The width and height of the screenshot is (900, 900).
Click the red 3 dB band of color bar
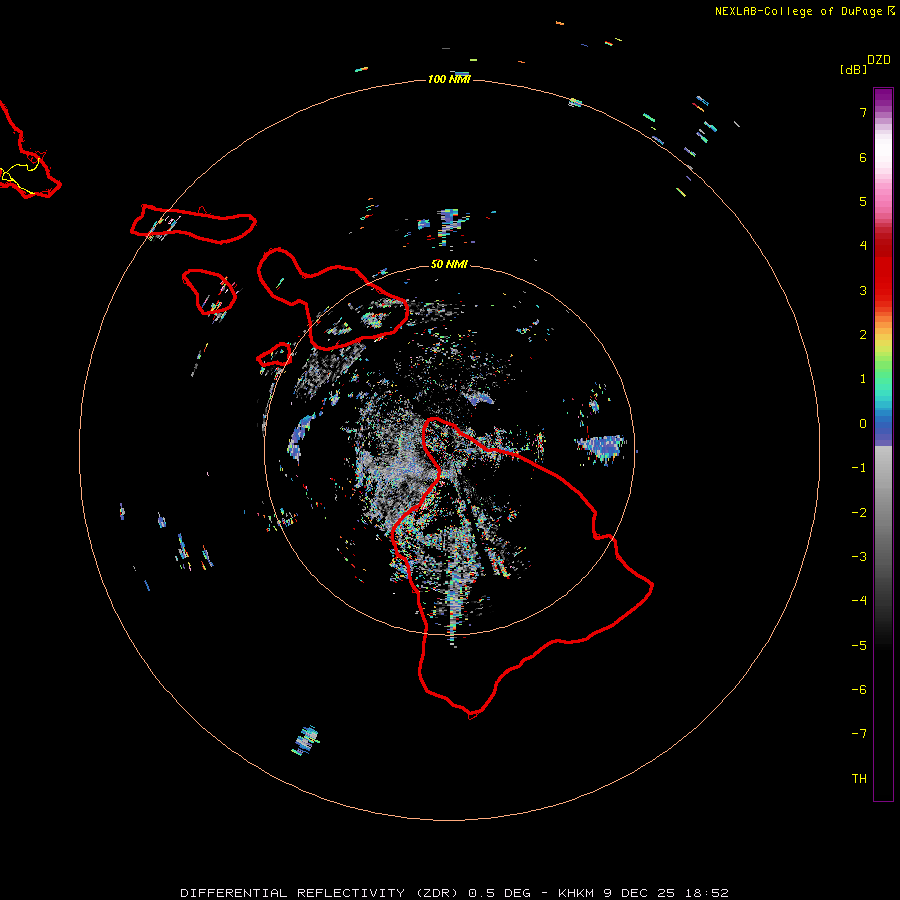pyautogui.click(x=883, y=286)
